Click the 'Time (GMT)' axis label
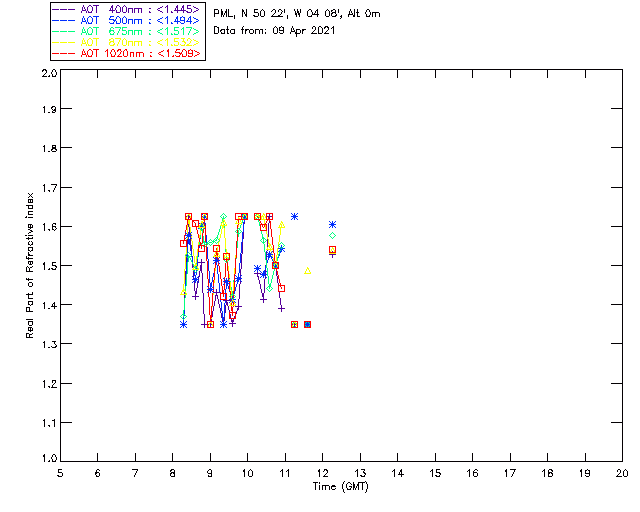The width and height of the screenshot is (640, 512). [341, 487]
